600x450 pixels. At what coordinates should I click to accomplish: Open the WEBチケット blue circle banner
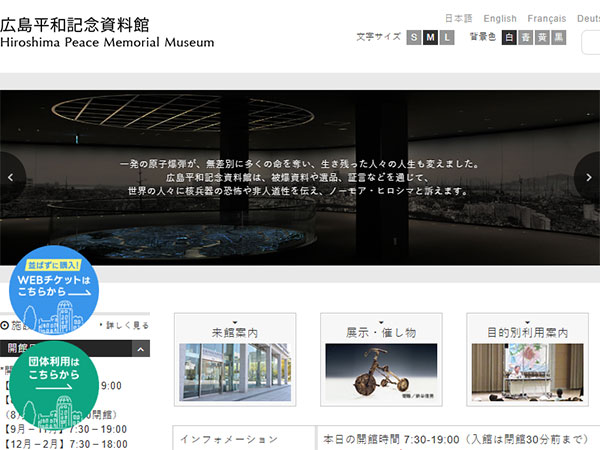(x=54, y=290)
